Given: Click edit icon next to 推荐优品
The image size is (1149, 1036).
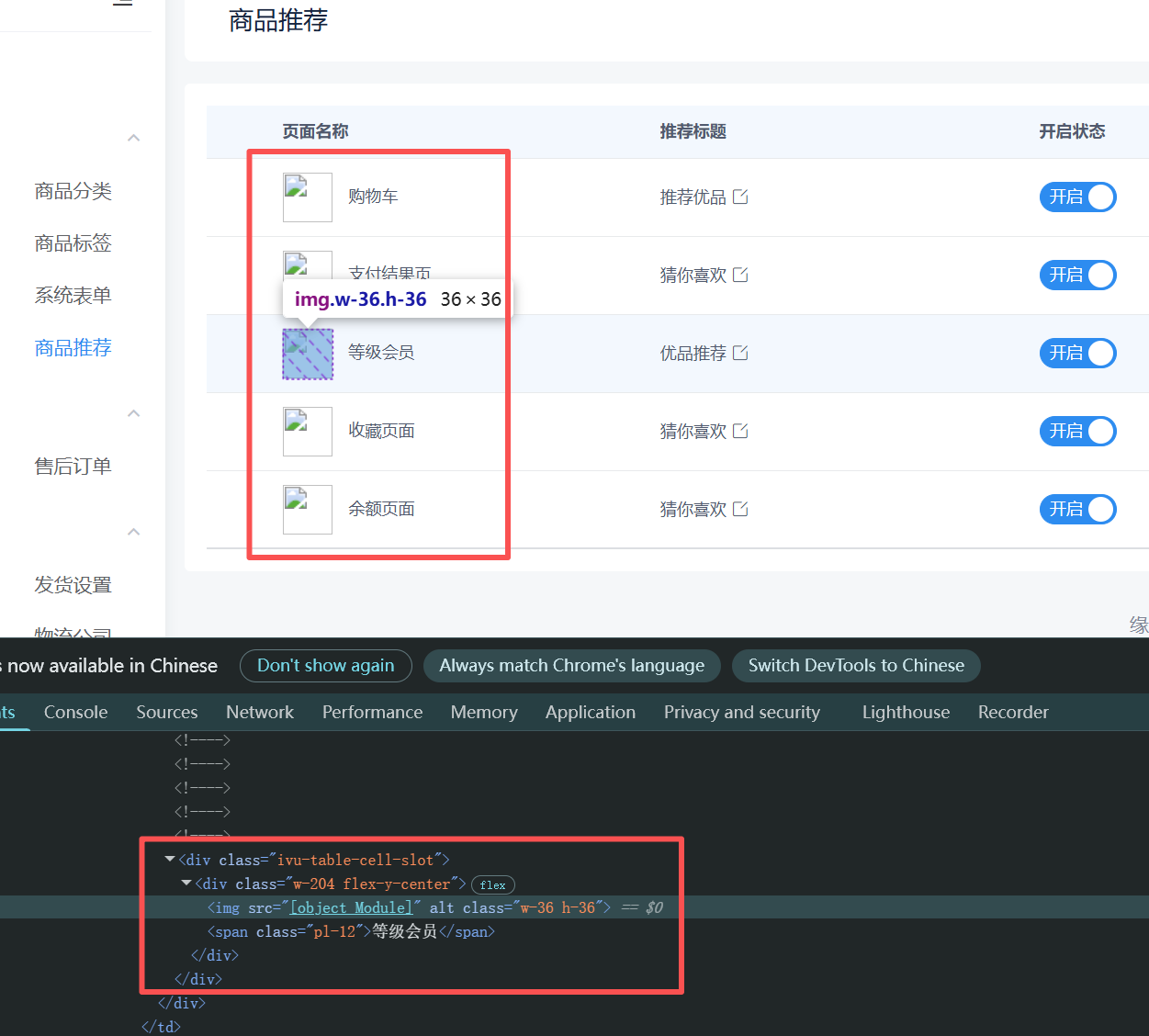Looking at the screenshot, I should point(740,197).
